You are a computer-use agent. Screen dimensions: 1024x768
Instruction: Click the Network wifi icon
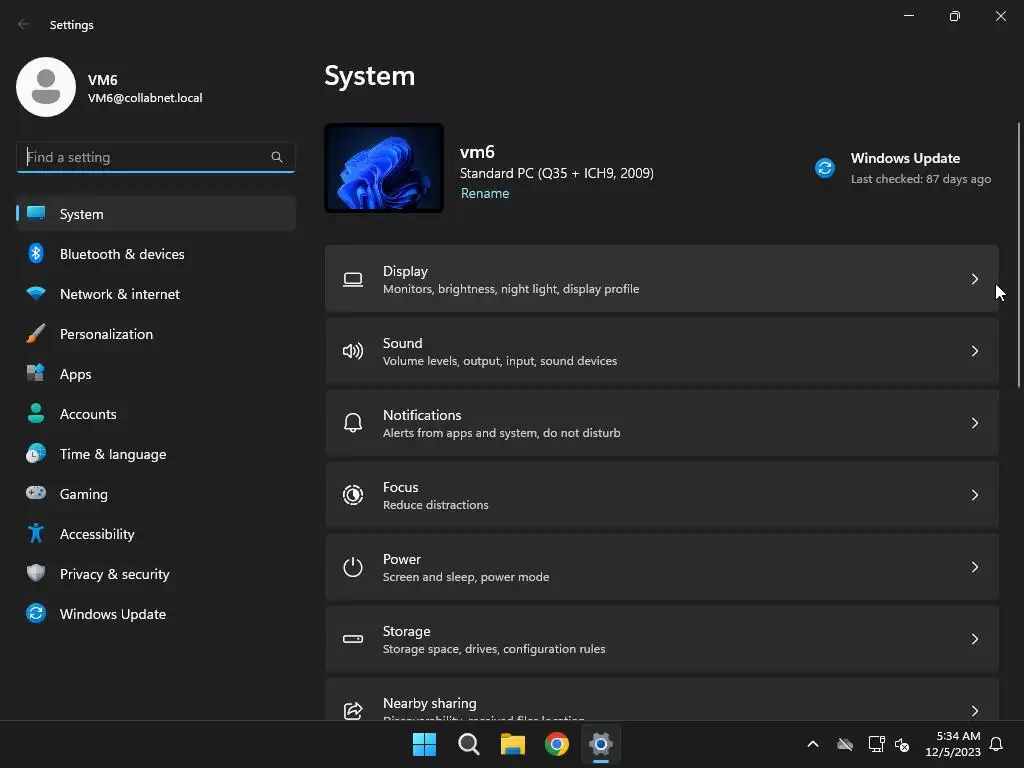click(36, 293)
